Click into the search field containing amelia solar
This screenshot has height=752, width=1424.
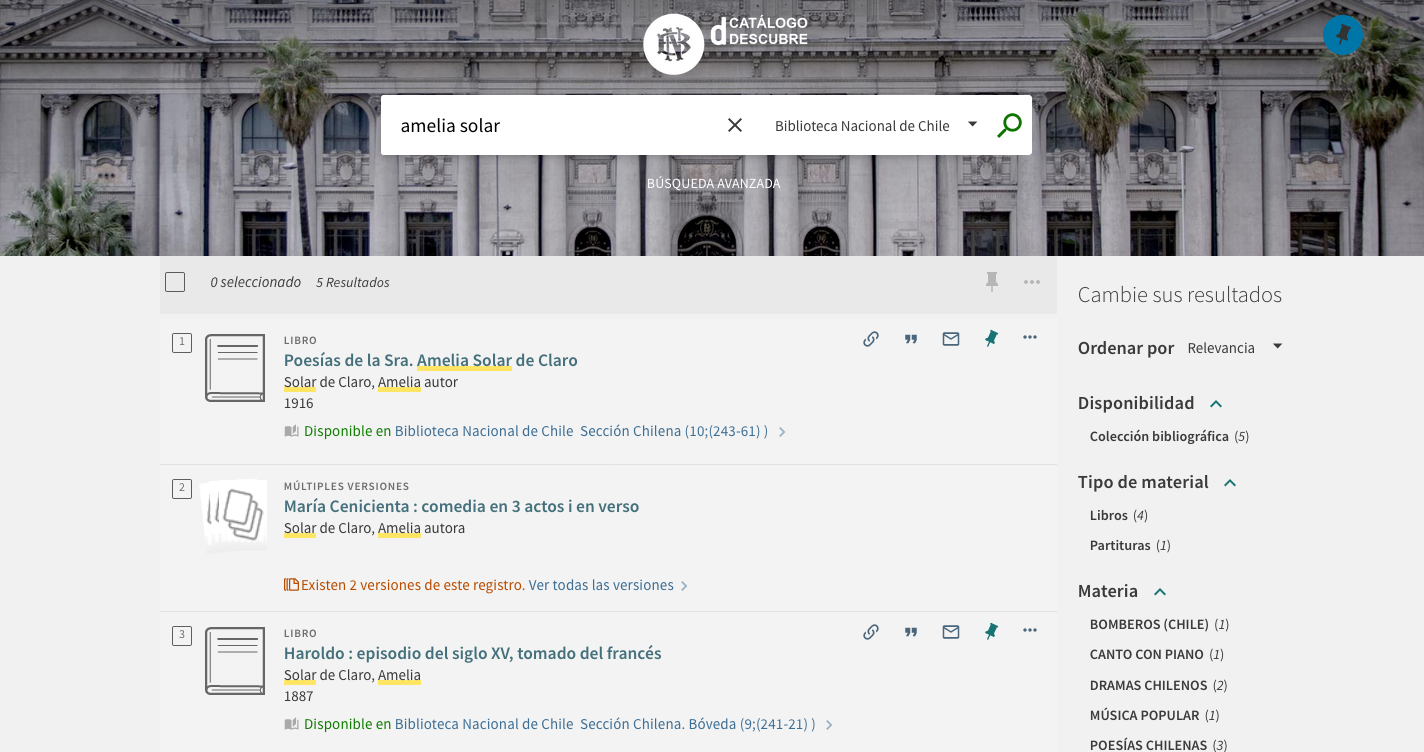click(550, 125)
